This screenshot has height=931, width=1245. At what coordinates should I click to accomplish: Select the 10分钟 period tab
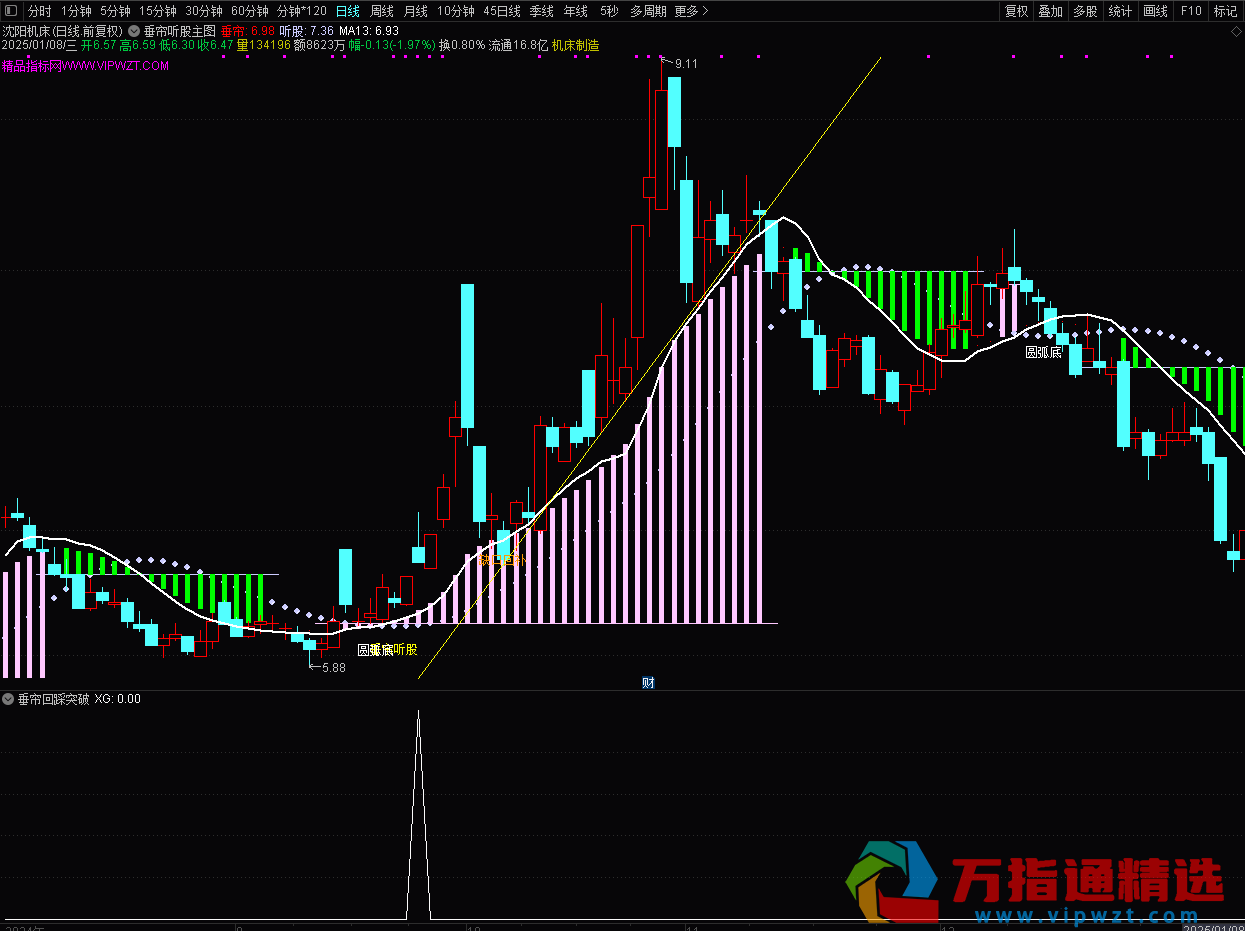point(456,11)
